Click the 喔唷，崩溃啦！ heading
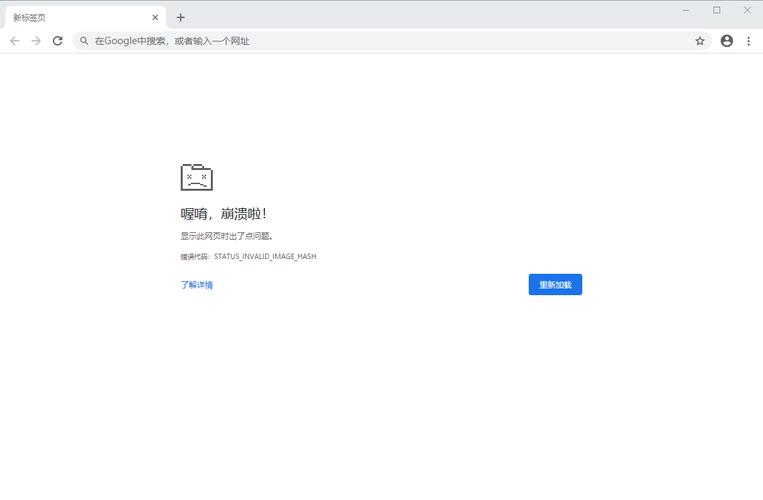 pos(223,214)
